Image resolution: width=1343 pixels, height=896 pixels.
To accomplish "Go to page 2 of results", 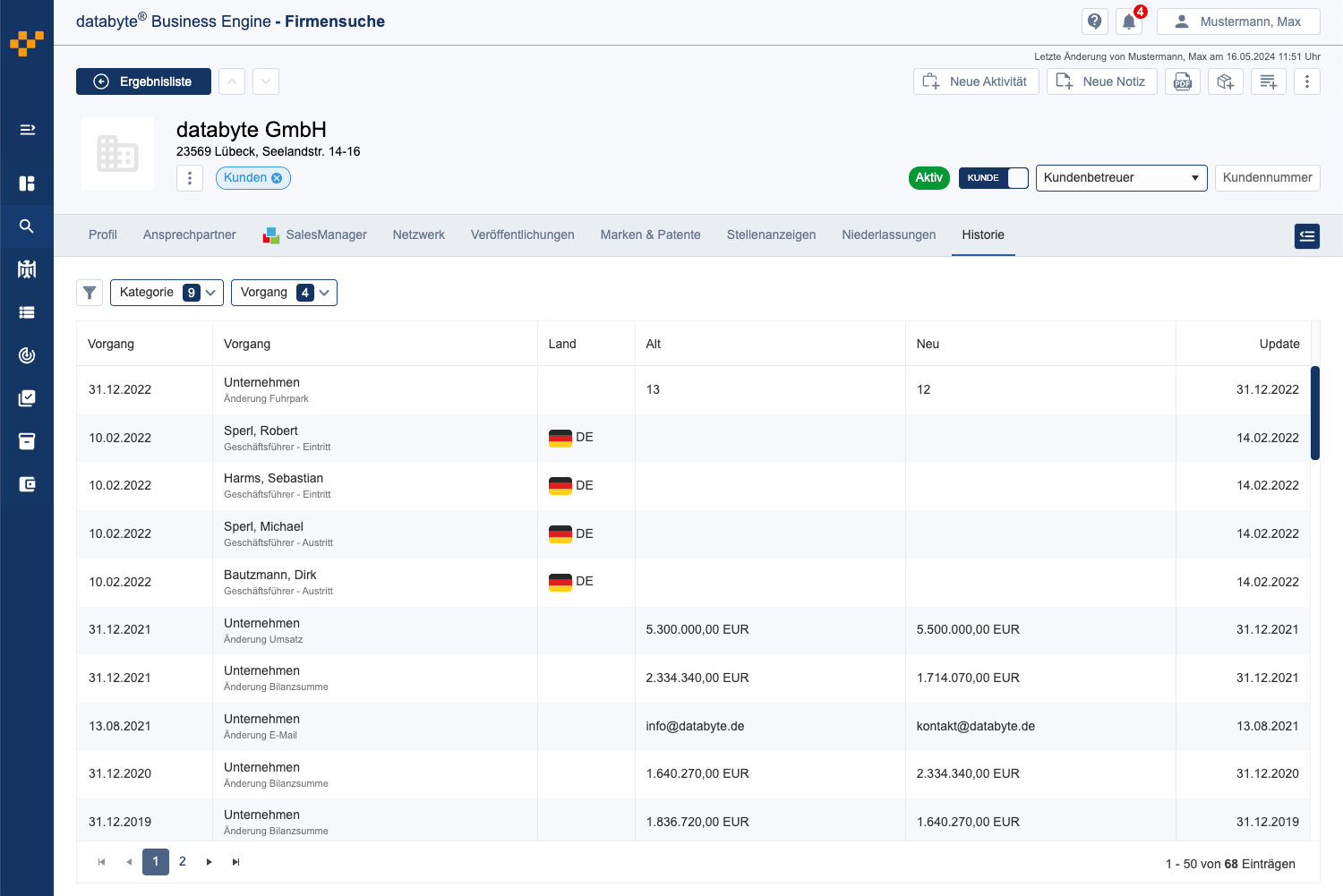I will click(x=183, y=862).
